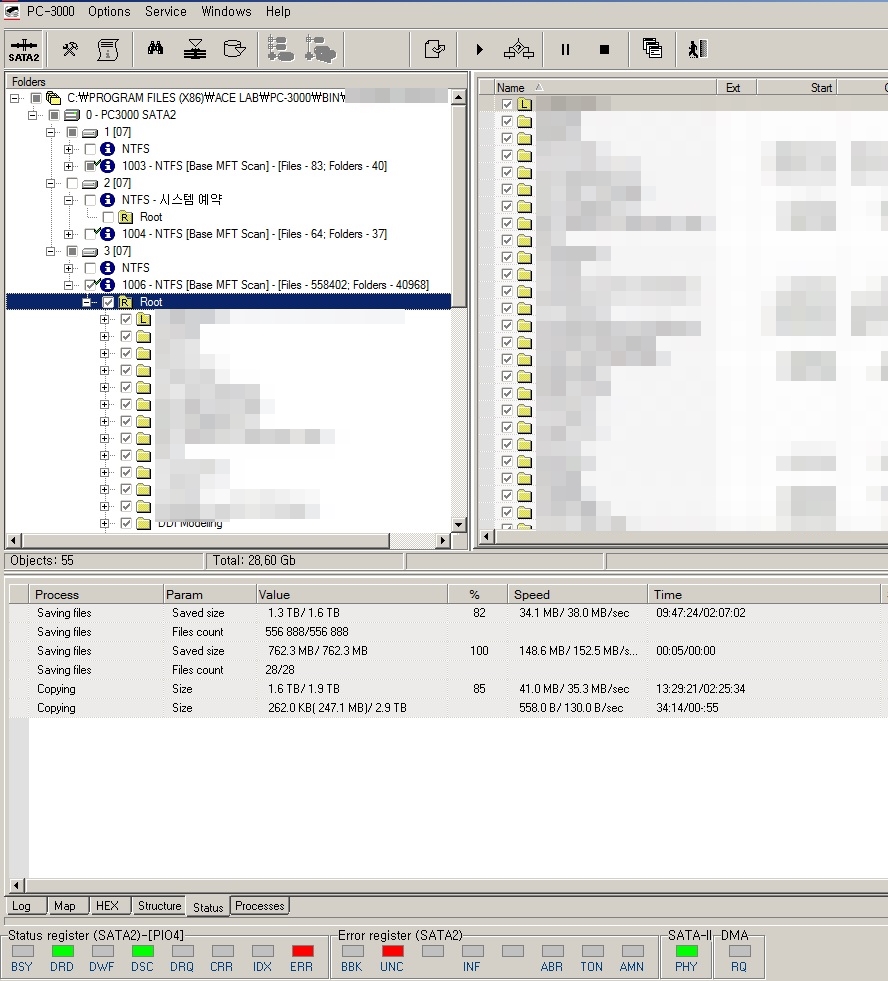888x981 pixels.
Task: Click the checked document task icon
Action: coord(434,49)
